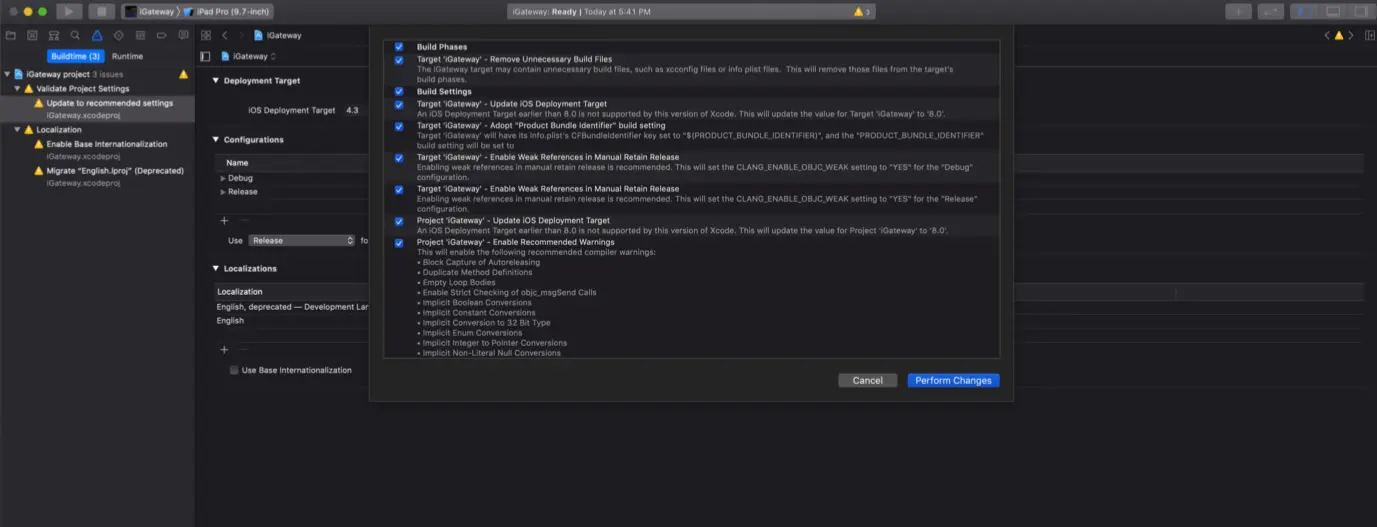Image resolution: width=1377 pixels, height=527 pixels.
Task: Select Enable Base Internationalization issue
Action: pyautogui.click(x=97, y=149)
